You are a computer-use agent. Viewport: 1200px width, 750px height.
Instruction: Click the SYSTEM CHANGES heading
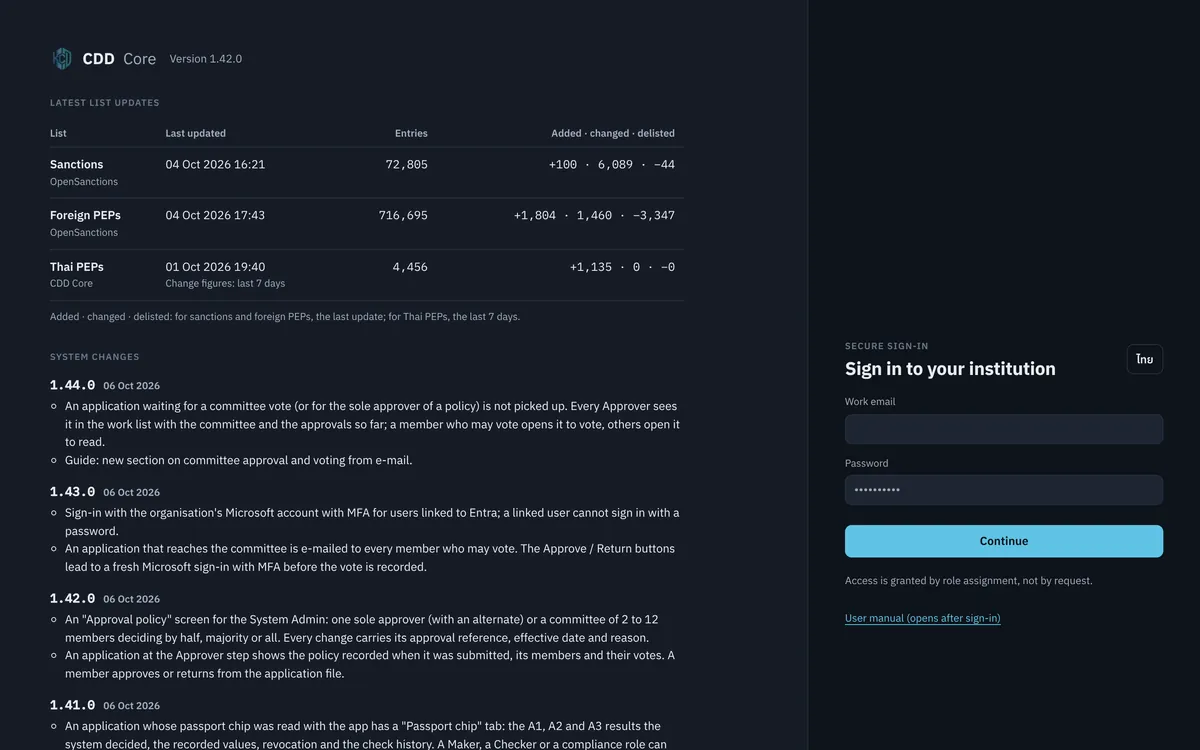coord(95,357)
